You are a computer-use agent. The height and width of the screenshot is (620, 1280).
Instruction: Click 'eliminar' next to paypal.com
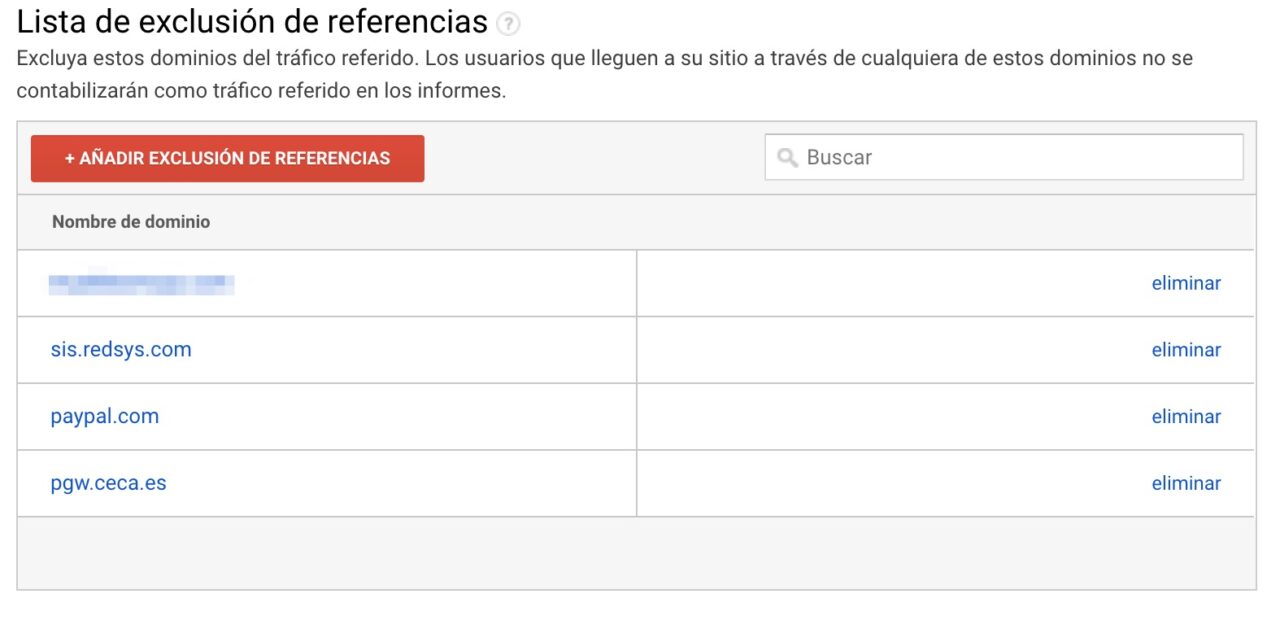point(1186,416)
